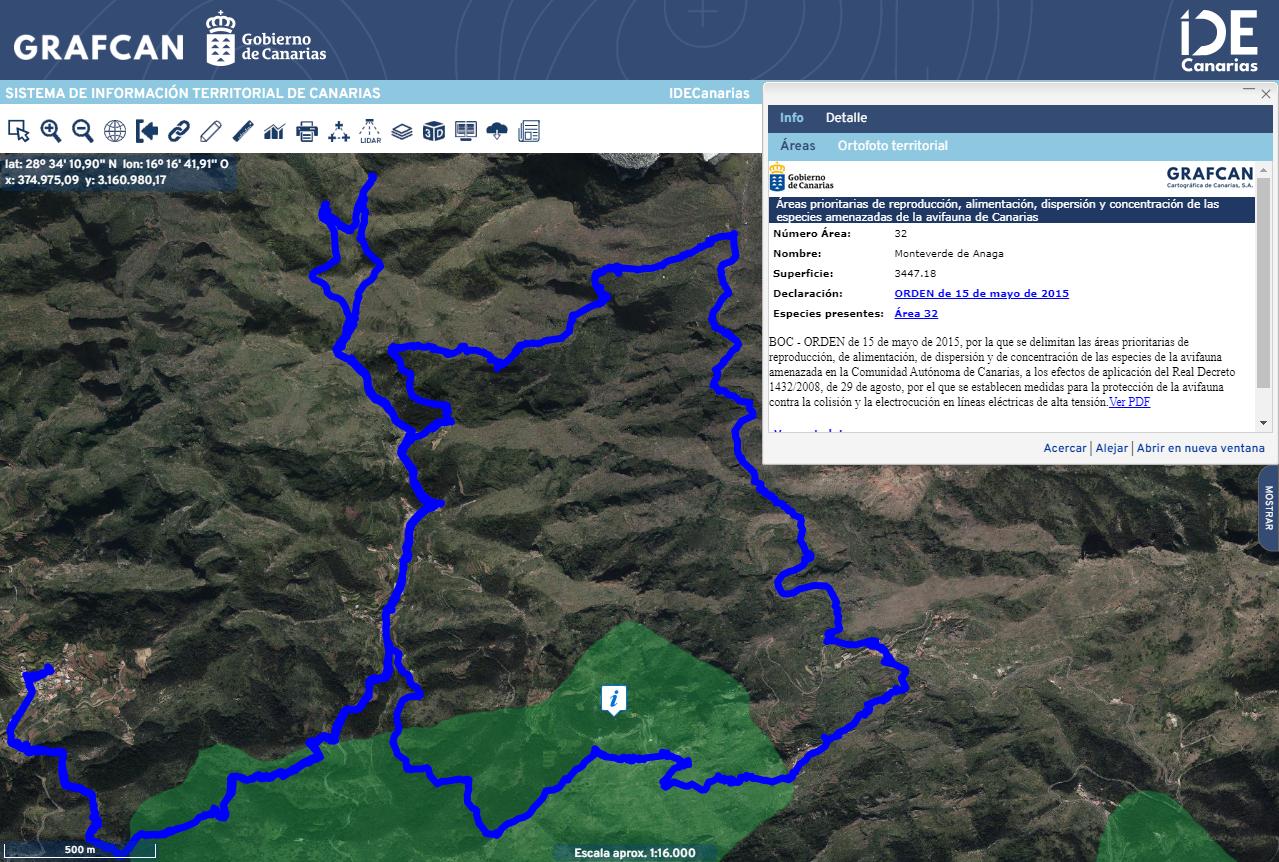This screenshot has width=1279, height=862.
Task: Open the split screen map comparison tool
Action: (466, 131)
